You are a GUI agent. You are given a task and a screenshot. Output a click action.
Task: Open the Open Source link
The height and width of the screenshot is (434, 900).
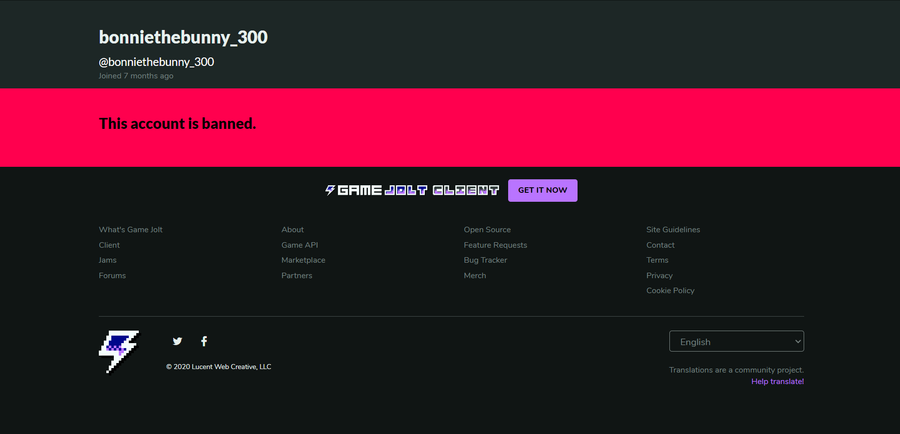[487, 230]
